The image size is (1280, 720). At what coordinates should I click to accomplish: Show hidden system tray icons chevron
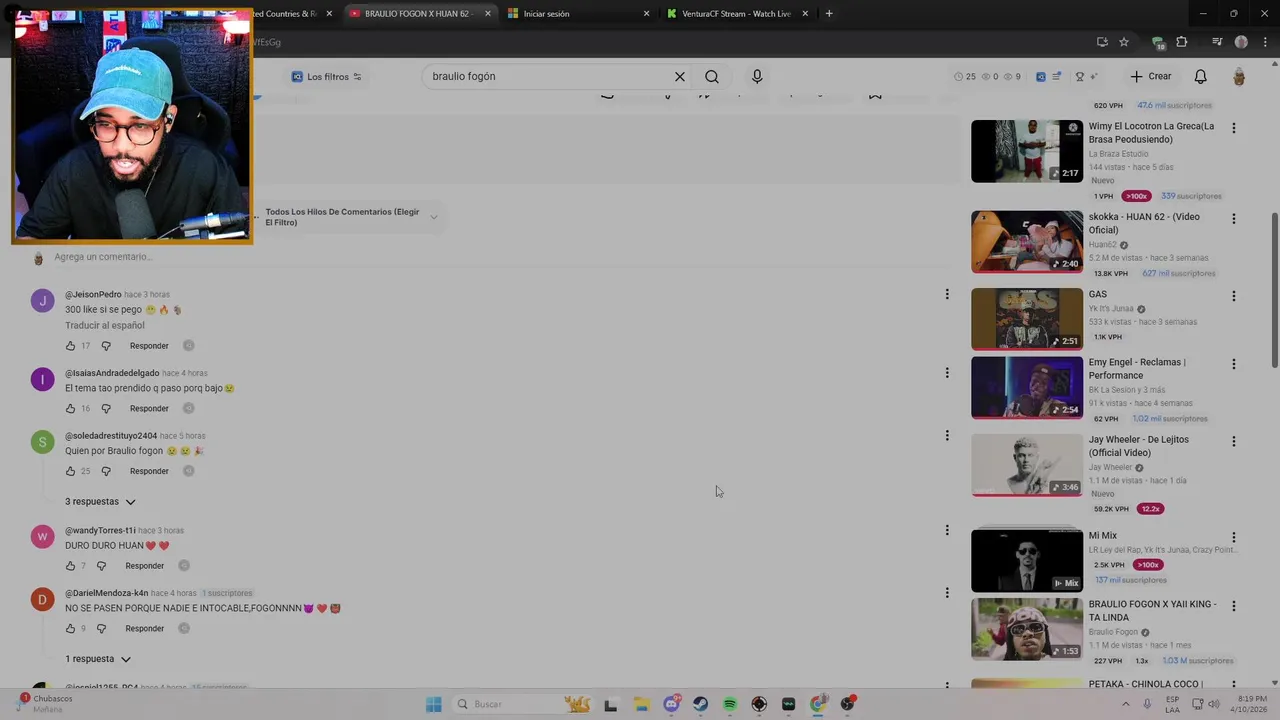[1125, 704]
